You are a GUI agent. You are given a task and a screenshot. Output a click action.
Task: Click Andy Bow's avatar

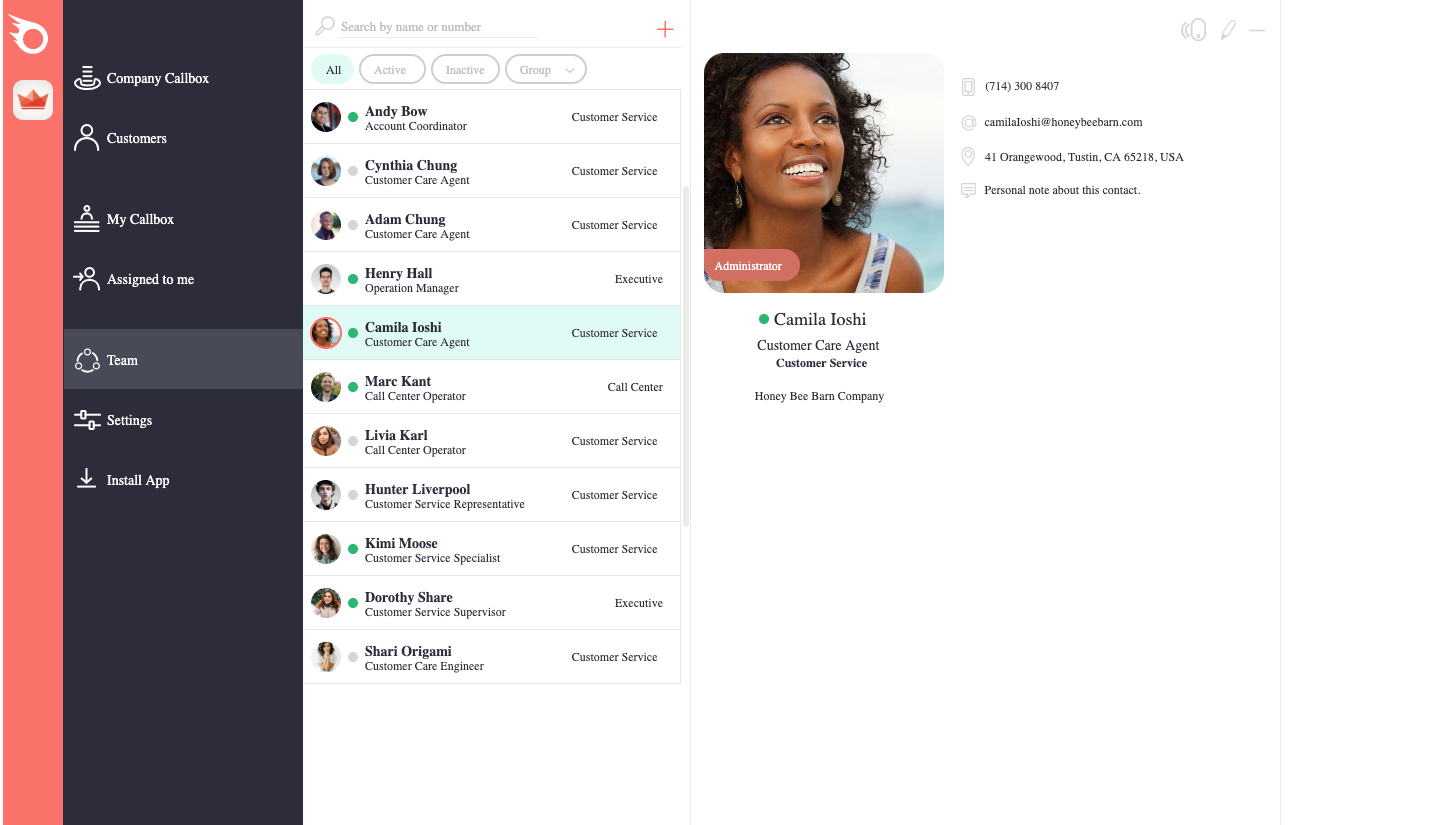[326, 117]
